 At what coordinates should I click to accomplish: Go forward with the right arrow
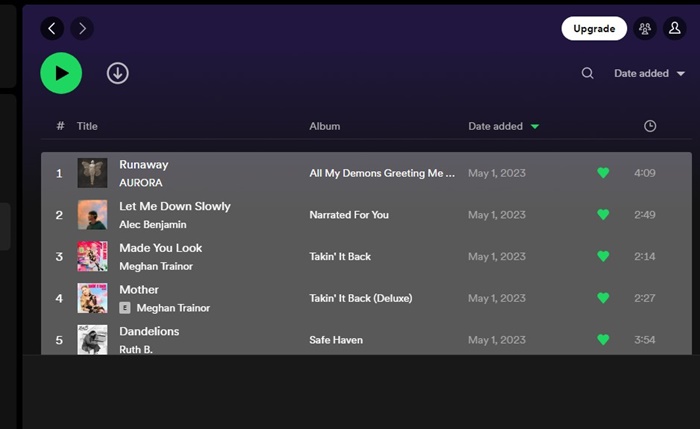82,29
